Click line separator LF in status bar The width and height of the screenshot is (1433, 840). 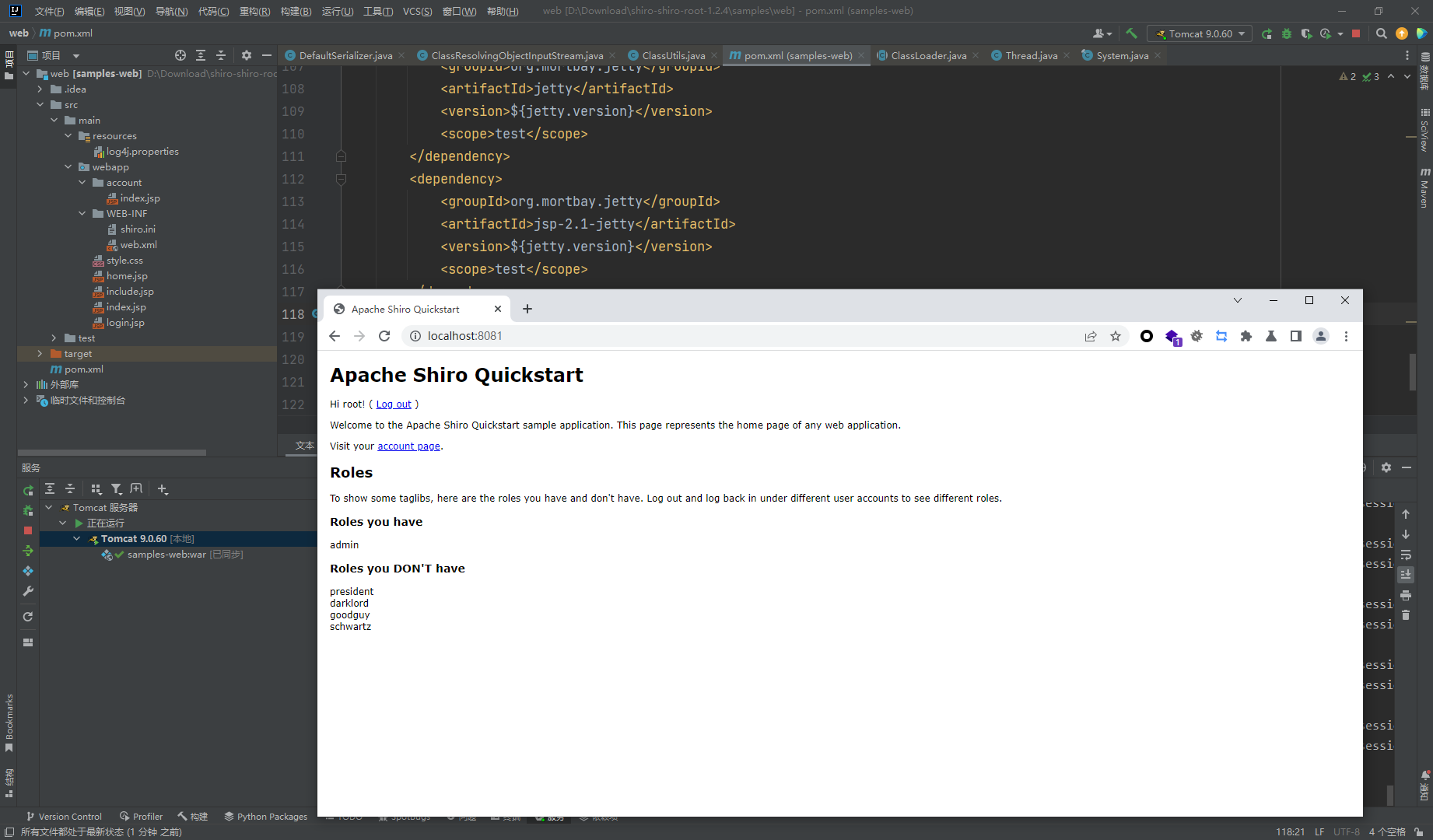(1319, 832)
